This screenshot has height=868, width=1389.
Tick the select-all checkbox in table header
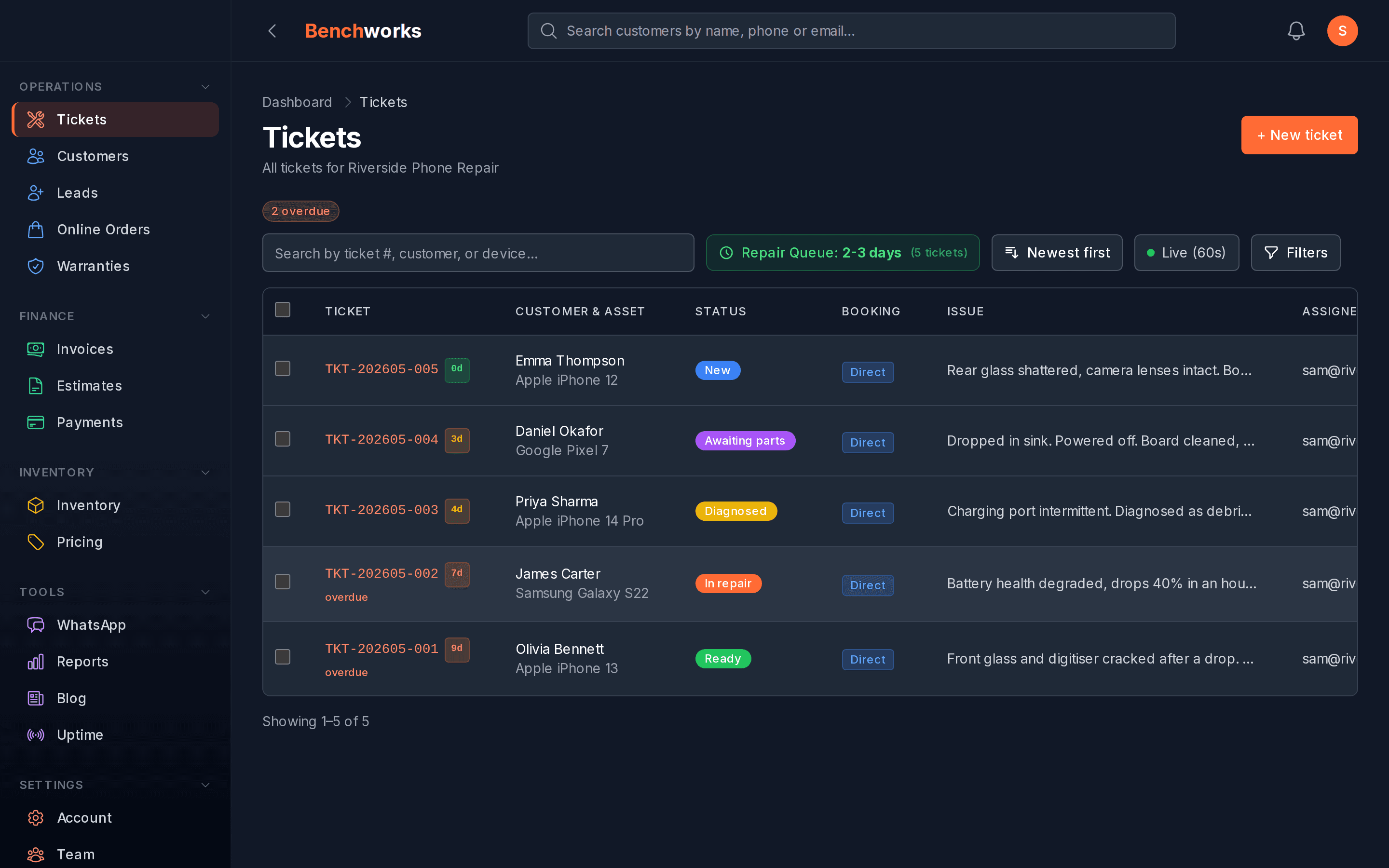(x=283, y=310)
